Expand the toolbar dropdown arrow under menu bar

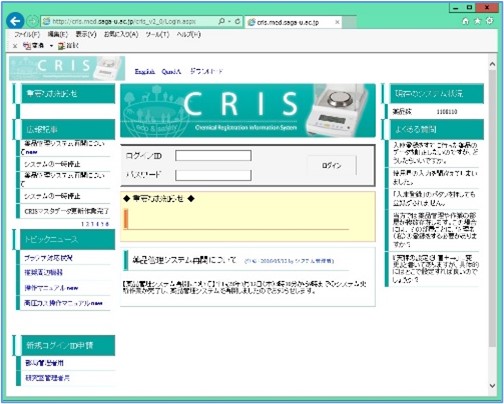[x=51, y=46]
